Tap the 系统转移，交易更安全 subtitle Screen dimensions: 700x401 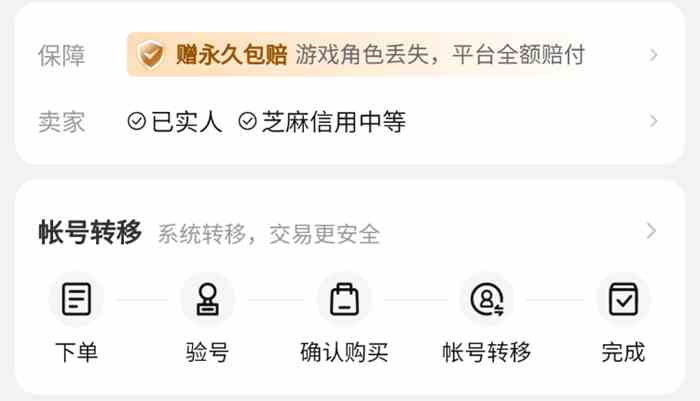tap(269, 234)
